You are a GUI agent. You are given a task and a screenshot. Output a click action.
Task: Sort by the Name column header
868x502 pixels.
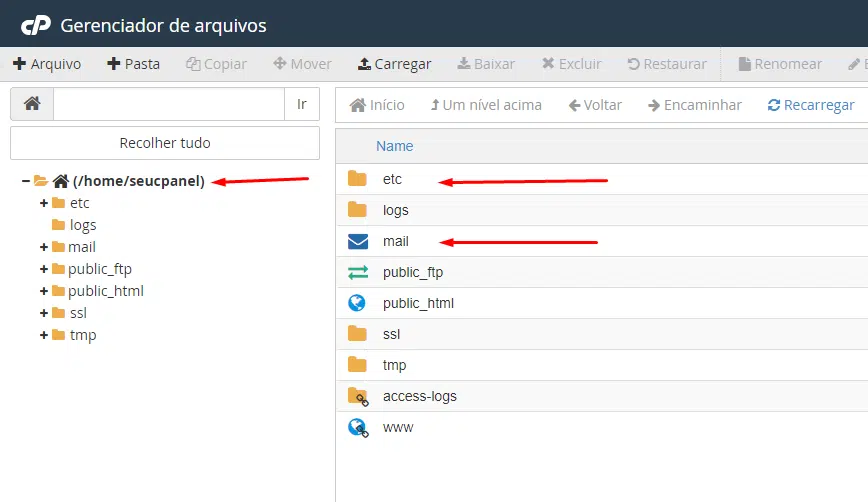(x=394, y=146)
